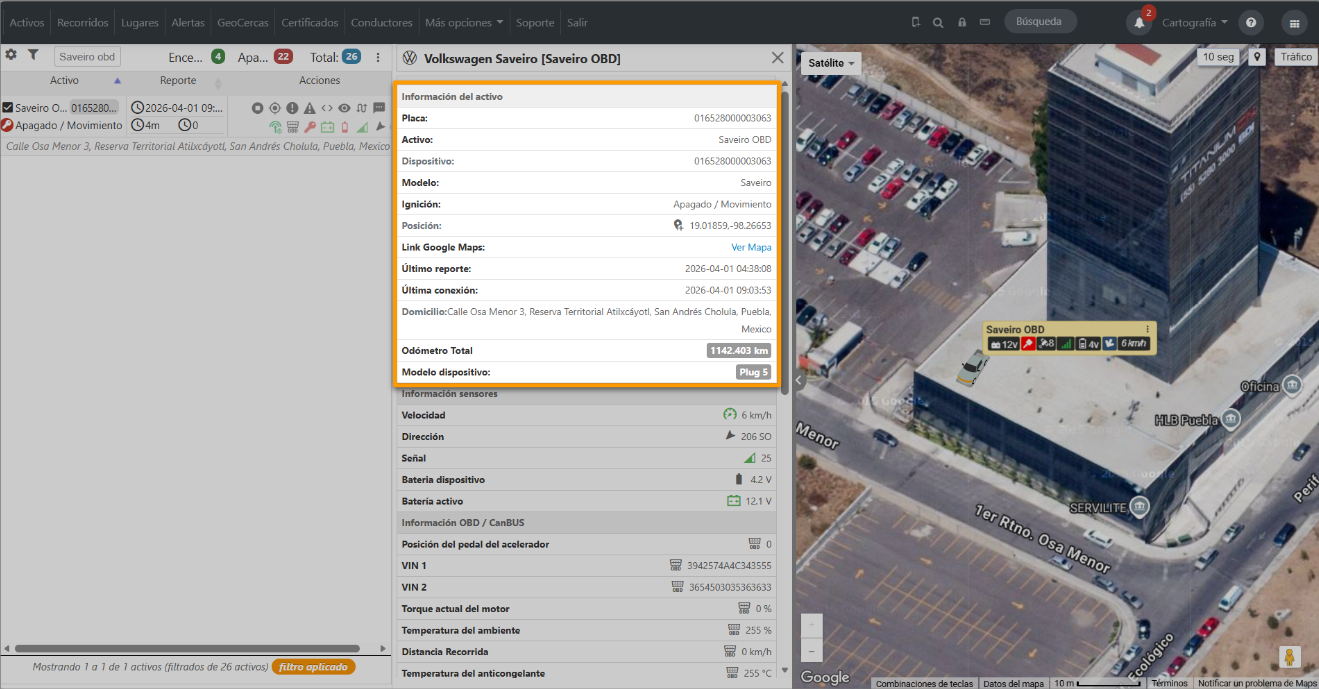Click the add device icon in top bar
Screen dimensions: 1319x689
915,22
